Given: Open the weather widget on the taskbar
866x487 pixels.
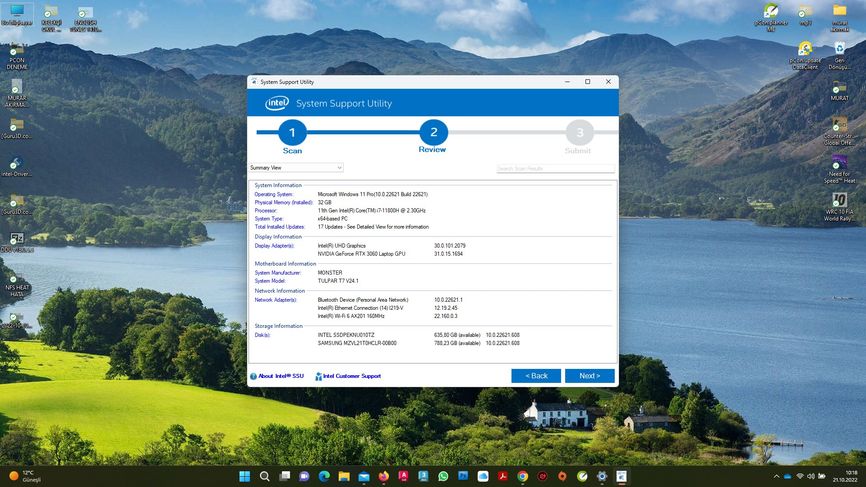Looking at the screenshot, I should (x=25, y=477).
